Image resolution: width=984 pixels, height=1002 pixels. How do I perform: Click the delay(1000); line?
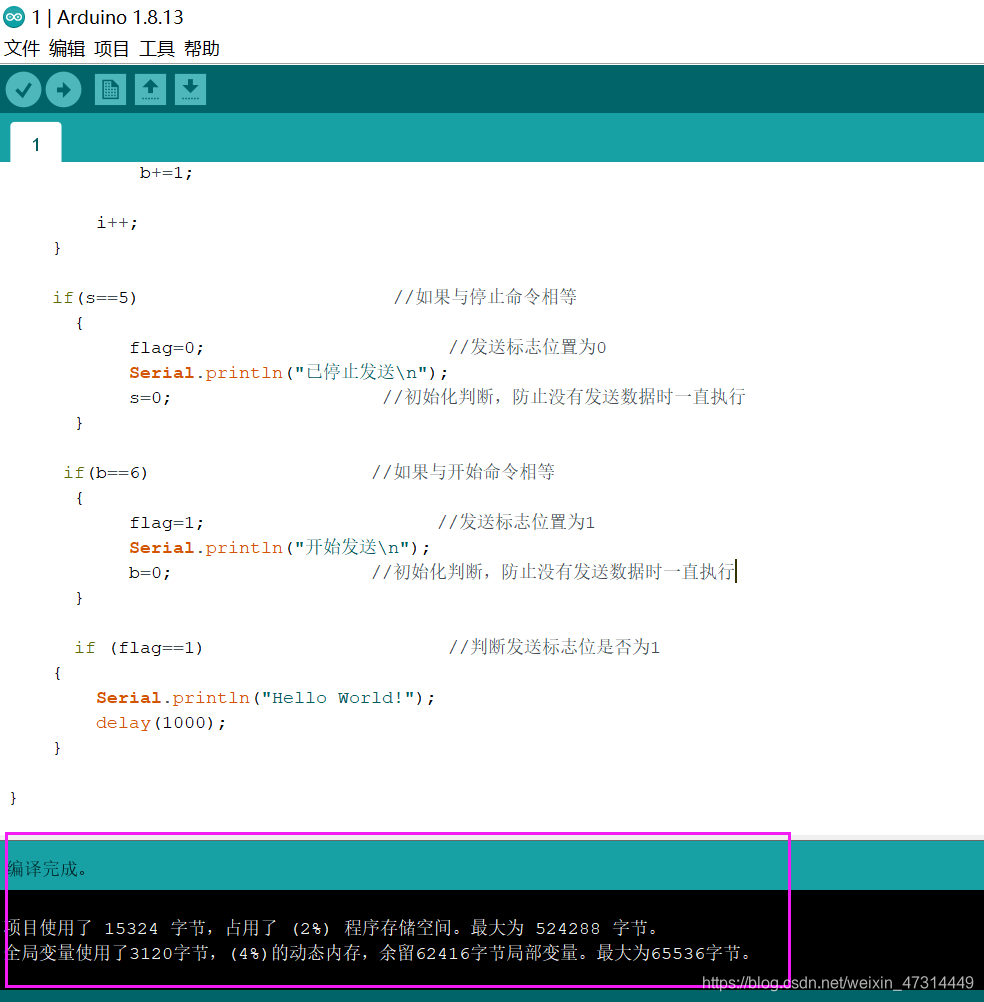pyautogui.click(x=161, y=723)
